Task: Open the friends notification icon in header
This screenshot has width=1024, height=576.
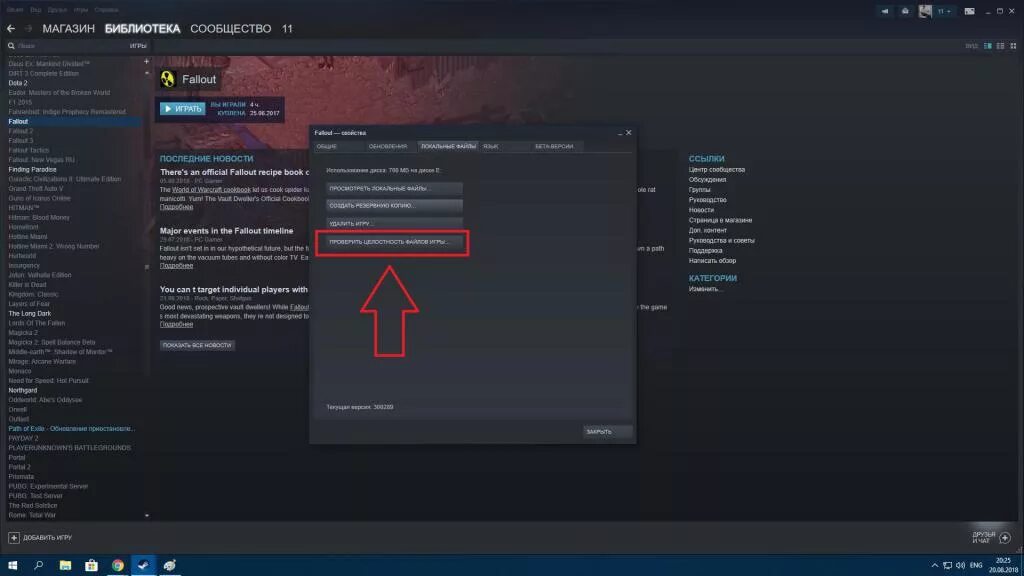Action: tap(904, 11)
